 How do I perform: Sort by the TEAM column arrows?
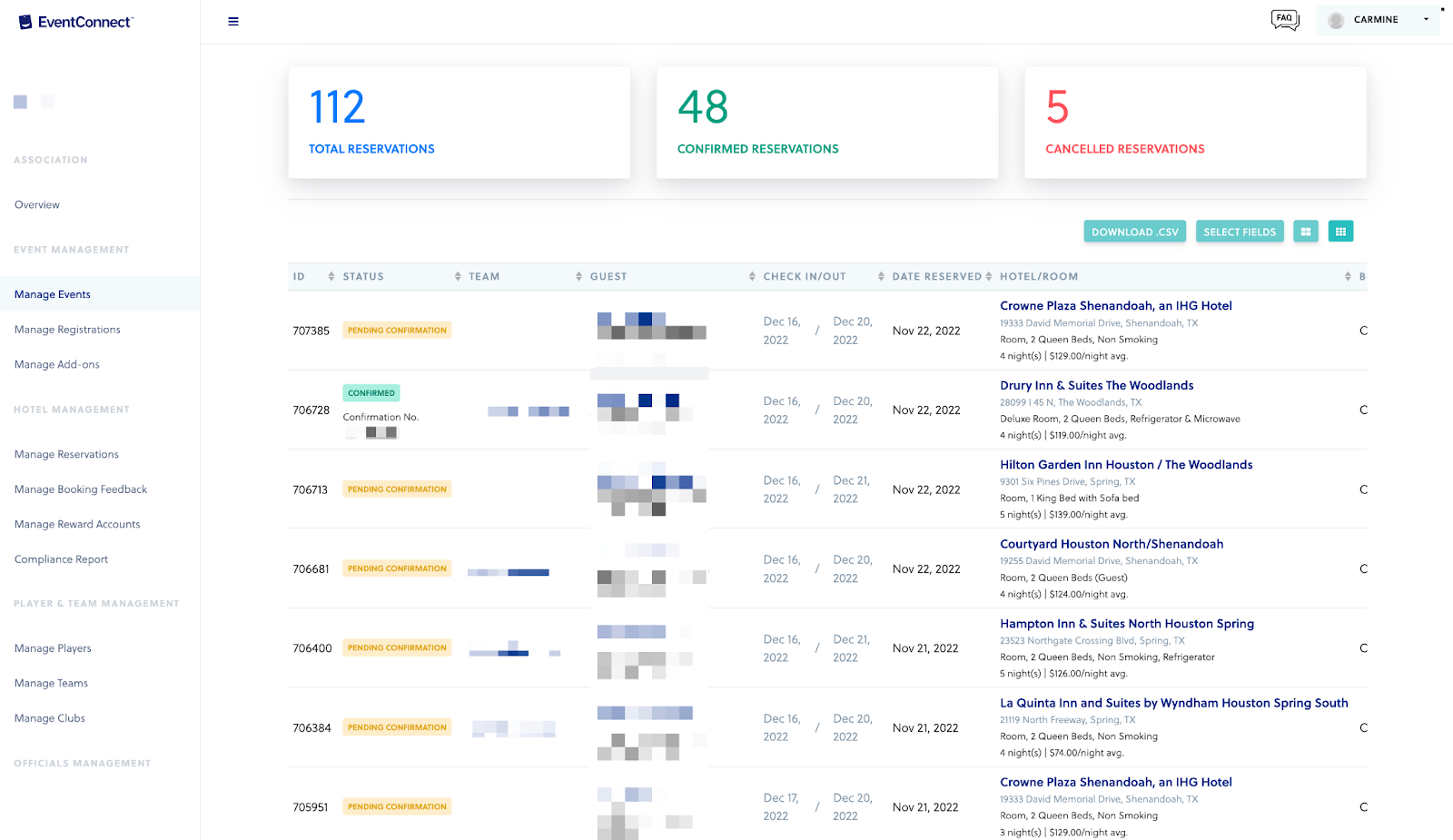click(578, 276)
